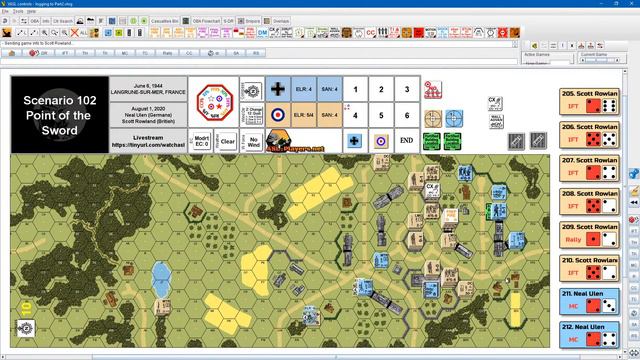
Task: Select turn 5 on the turn track
Action: [381, 115]
